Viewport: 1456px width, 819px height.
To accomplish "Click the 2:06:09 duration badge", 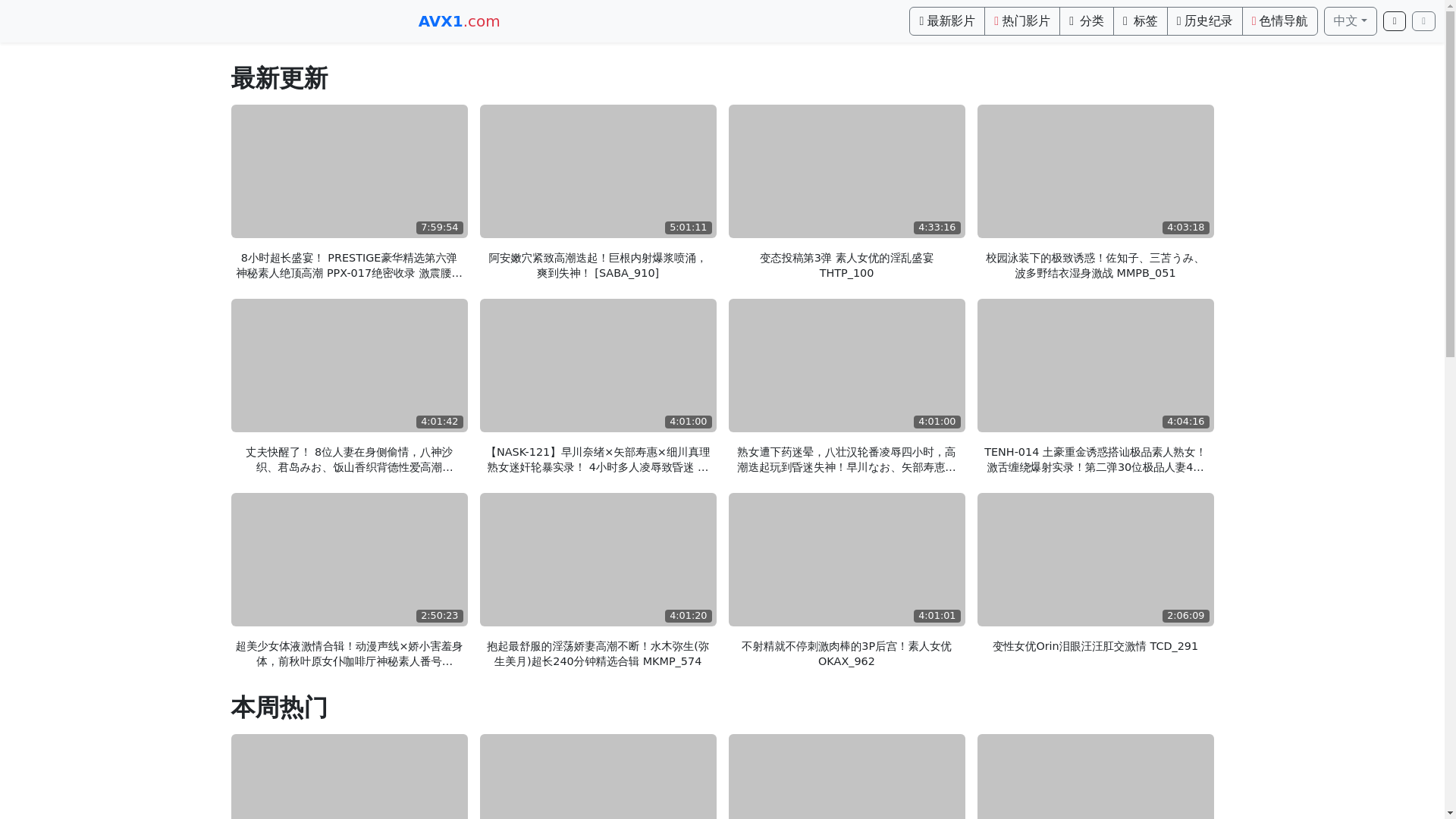I will click(x=1185, y=616).
